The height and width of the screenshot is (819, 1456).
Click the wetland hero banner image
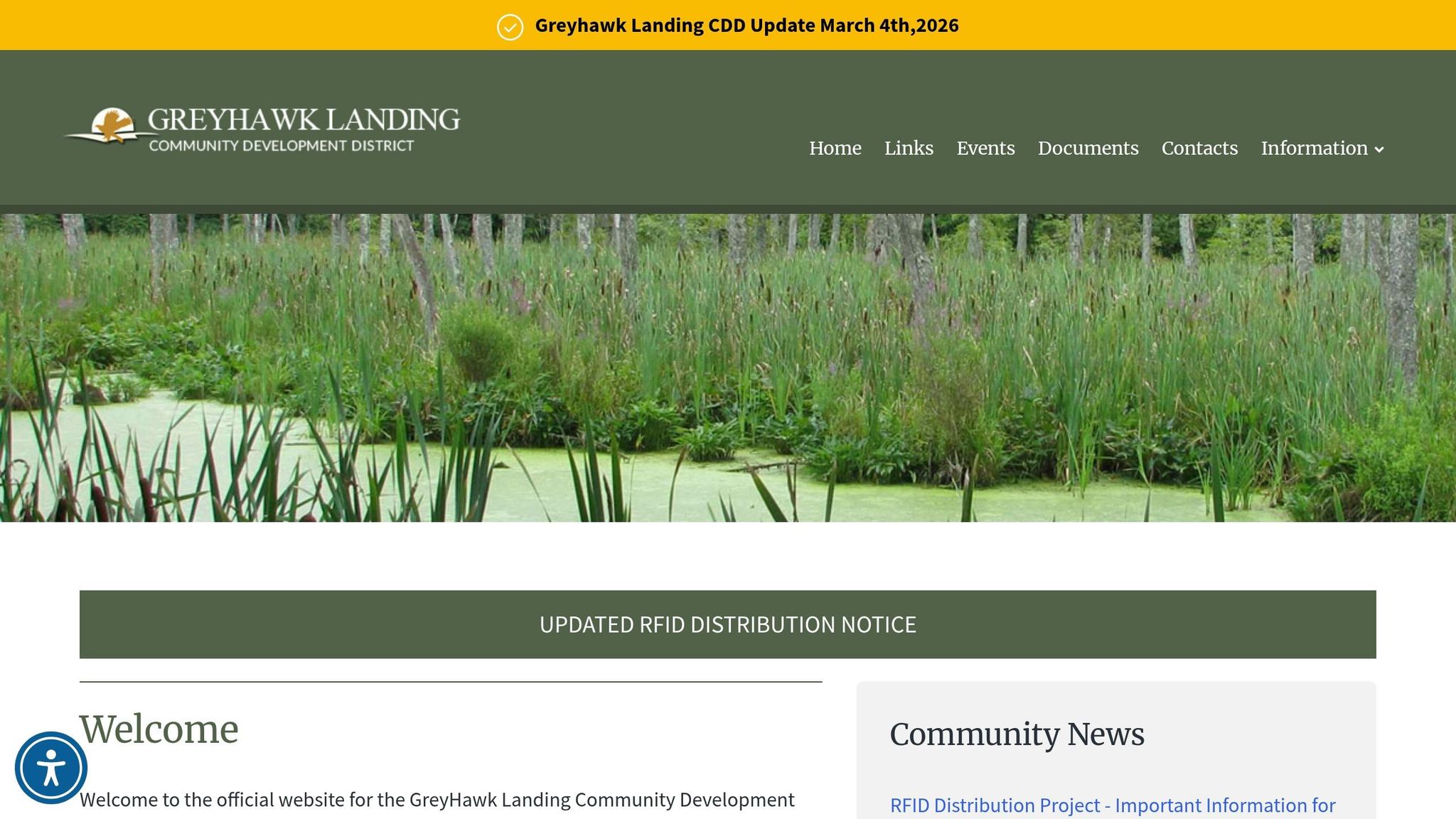[728, 368]
